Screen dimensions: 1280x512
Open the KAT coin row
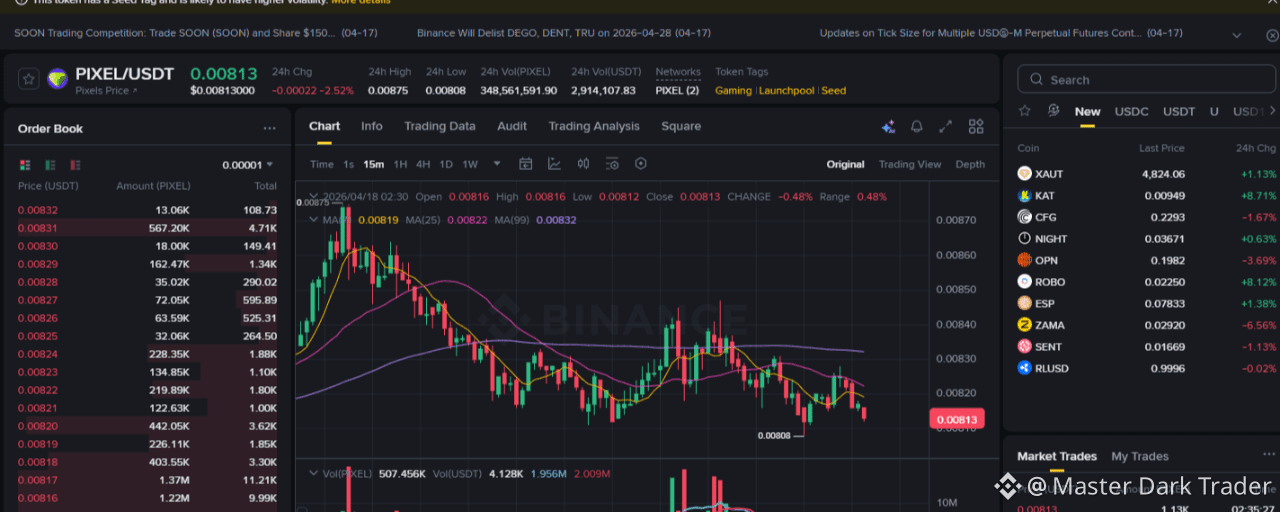(x=1147, y=196)
